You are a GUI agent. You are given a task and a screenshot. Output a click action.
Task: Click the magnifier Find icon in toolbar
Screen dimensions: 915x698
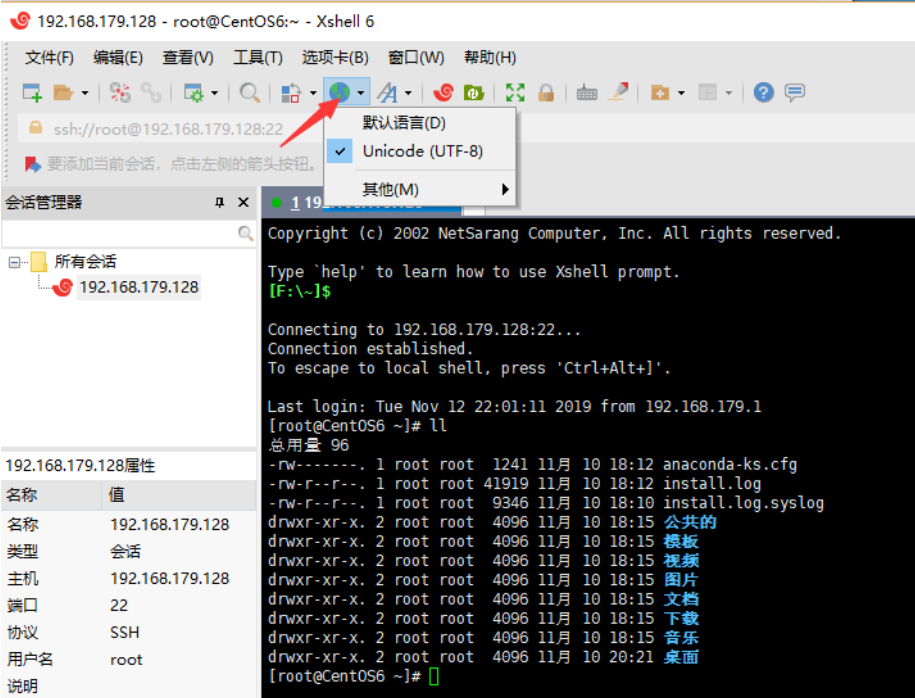click(x=250, y=93)
